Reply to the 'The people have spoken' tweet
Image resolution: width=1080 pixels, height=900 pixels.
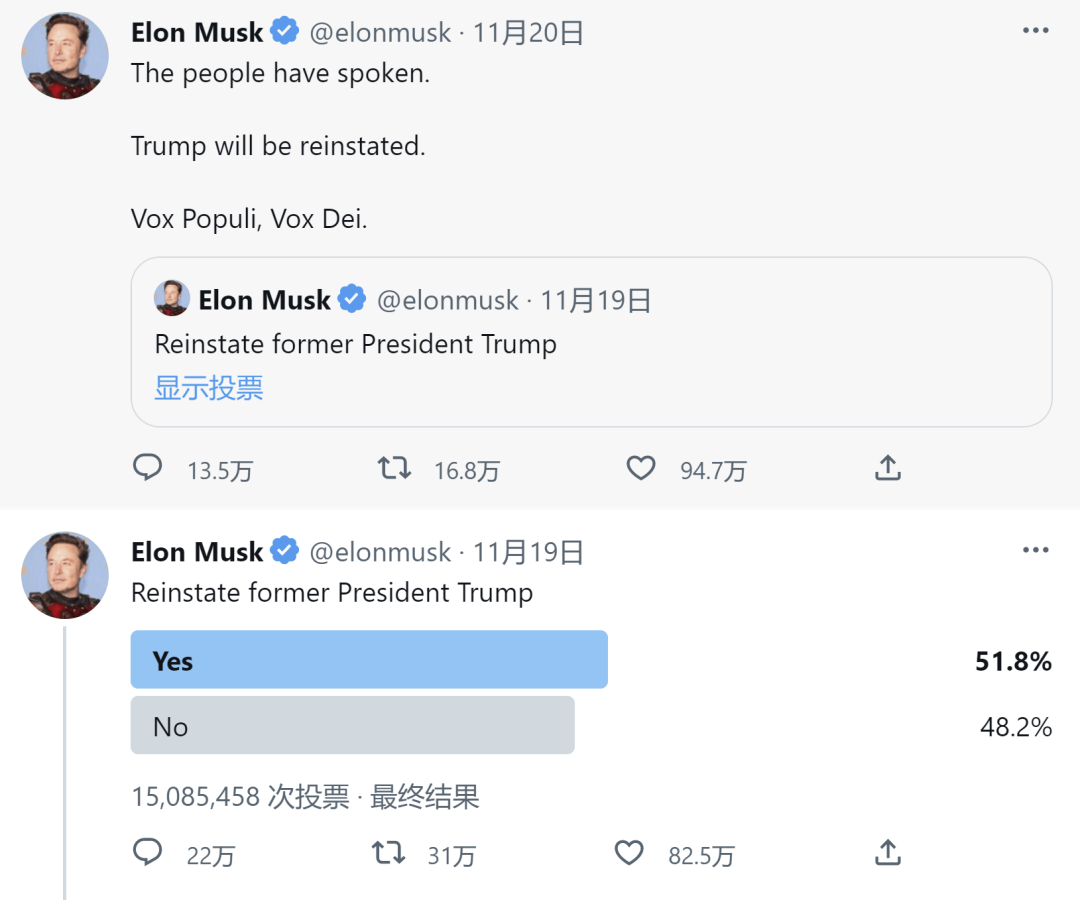(148, 468)
